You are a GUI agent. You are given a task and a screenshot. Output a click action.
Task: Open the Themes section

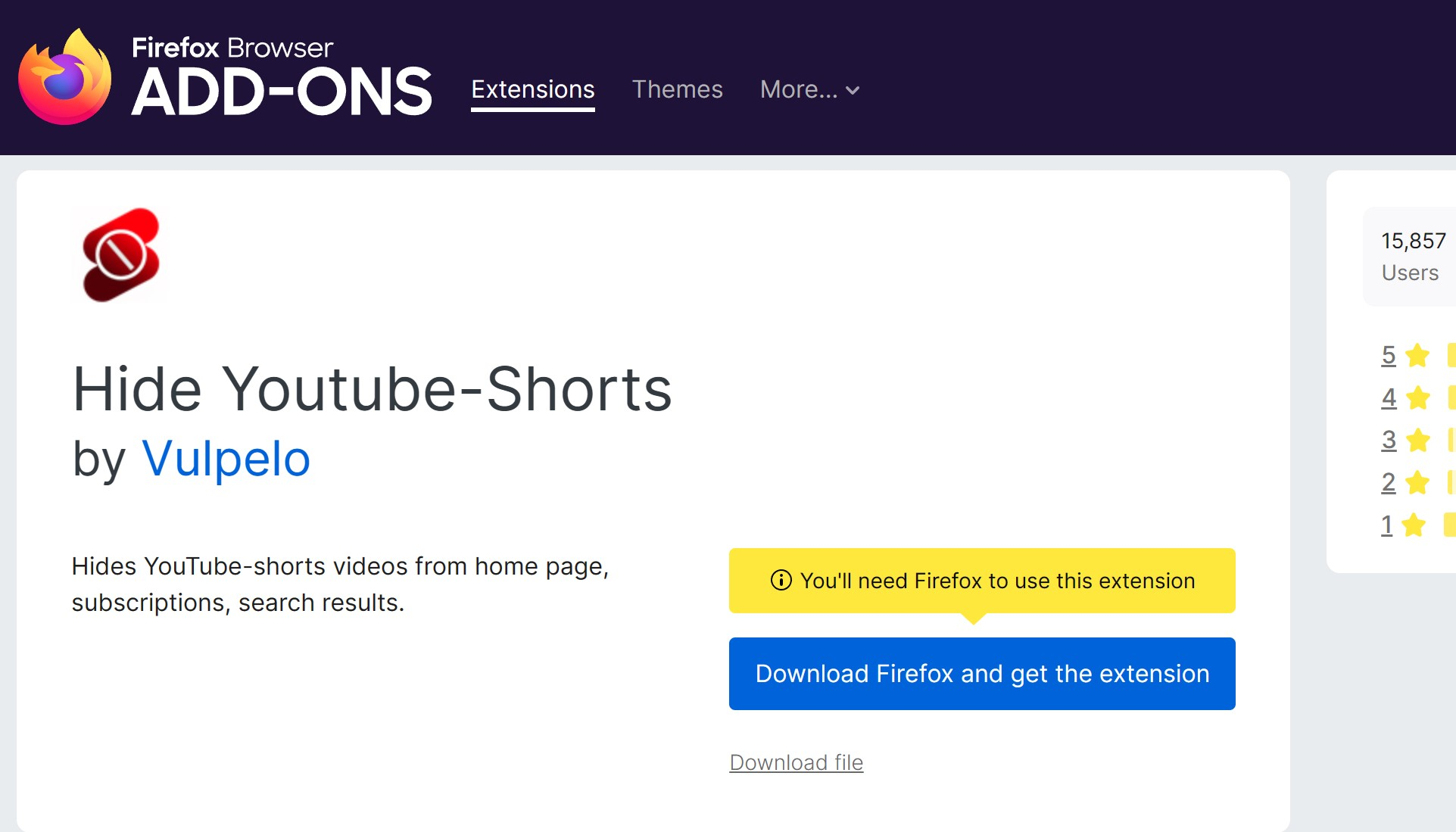pos(677,89)
